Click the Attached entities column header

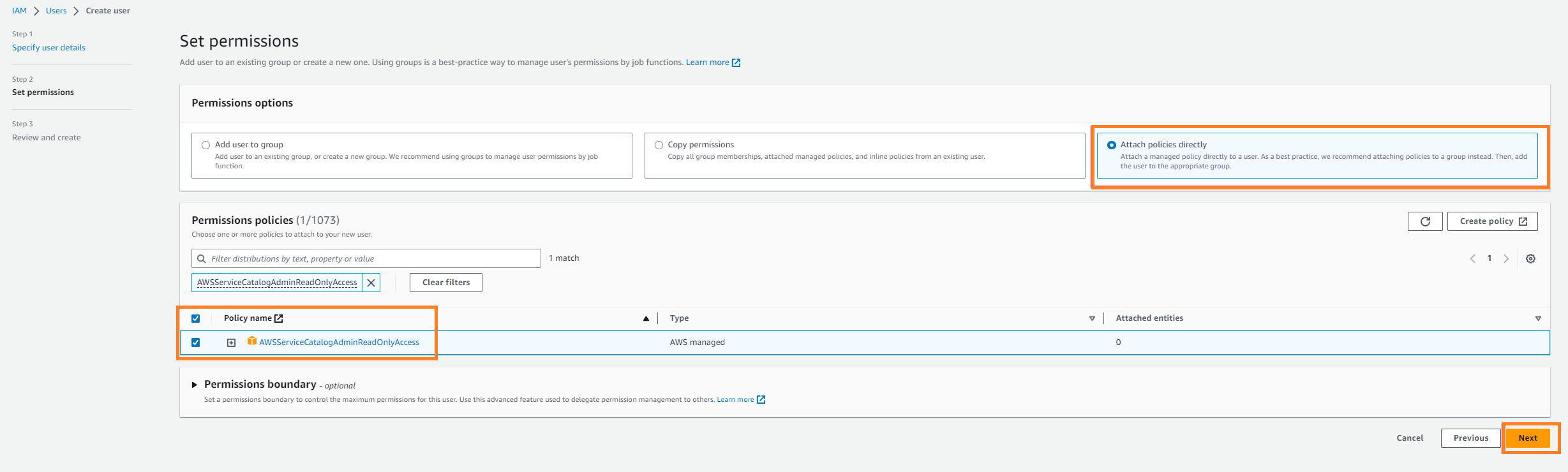pos(1149,318)
